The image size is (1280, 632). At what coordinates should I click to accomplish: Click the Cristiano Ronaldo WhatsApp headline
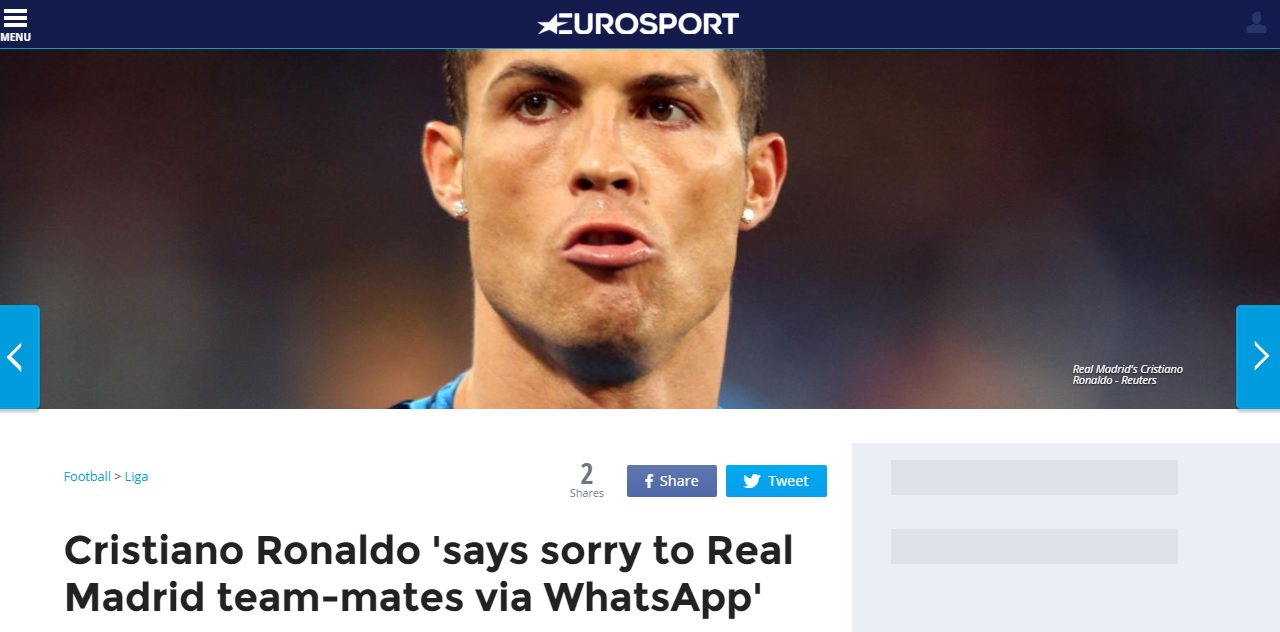pyautogui.click(x=429, y=574)
